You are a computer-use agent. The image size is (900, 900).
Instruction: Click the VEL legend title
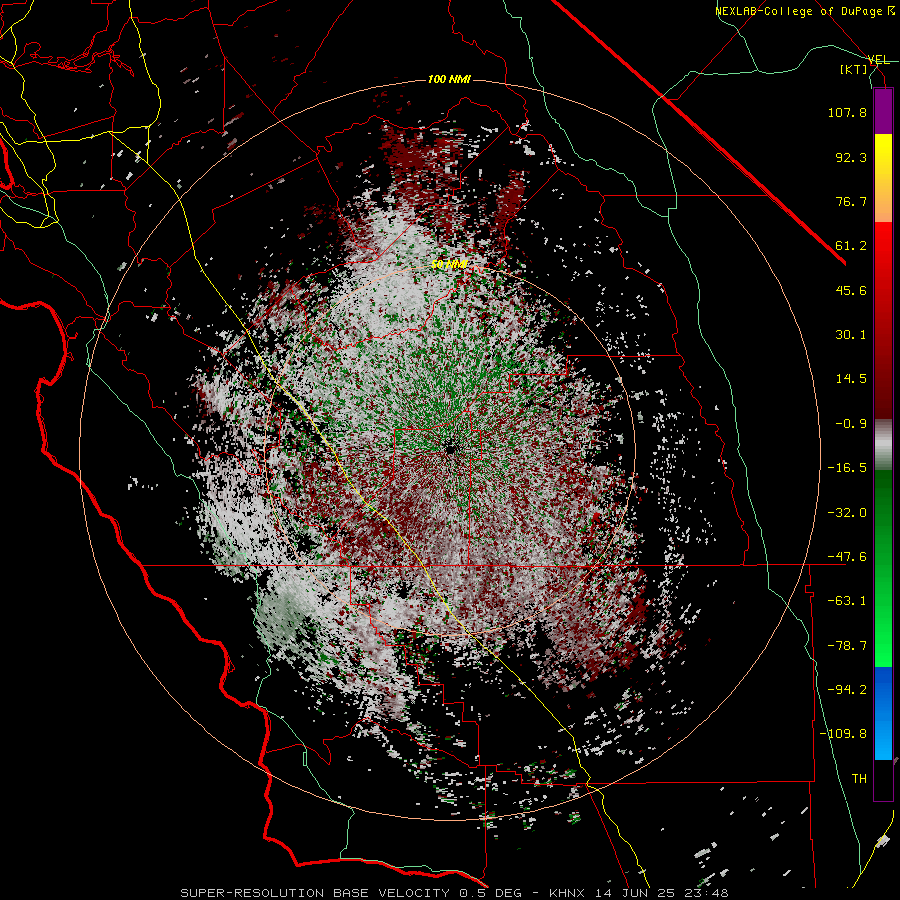click(x=878, y=60)
